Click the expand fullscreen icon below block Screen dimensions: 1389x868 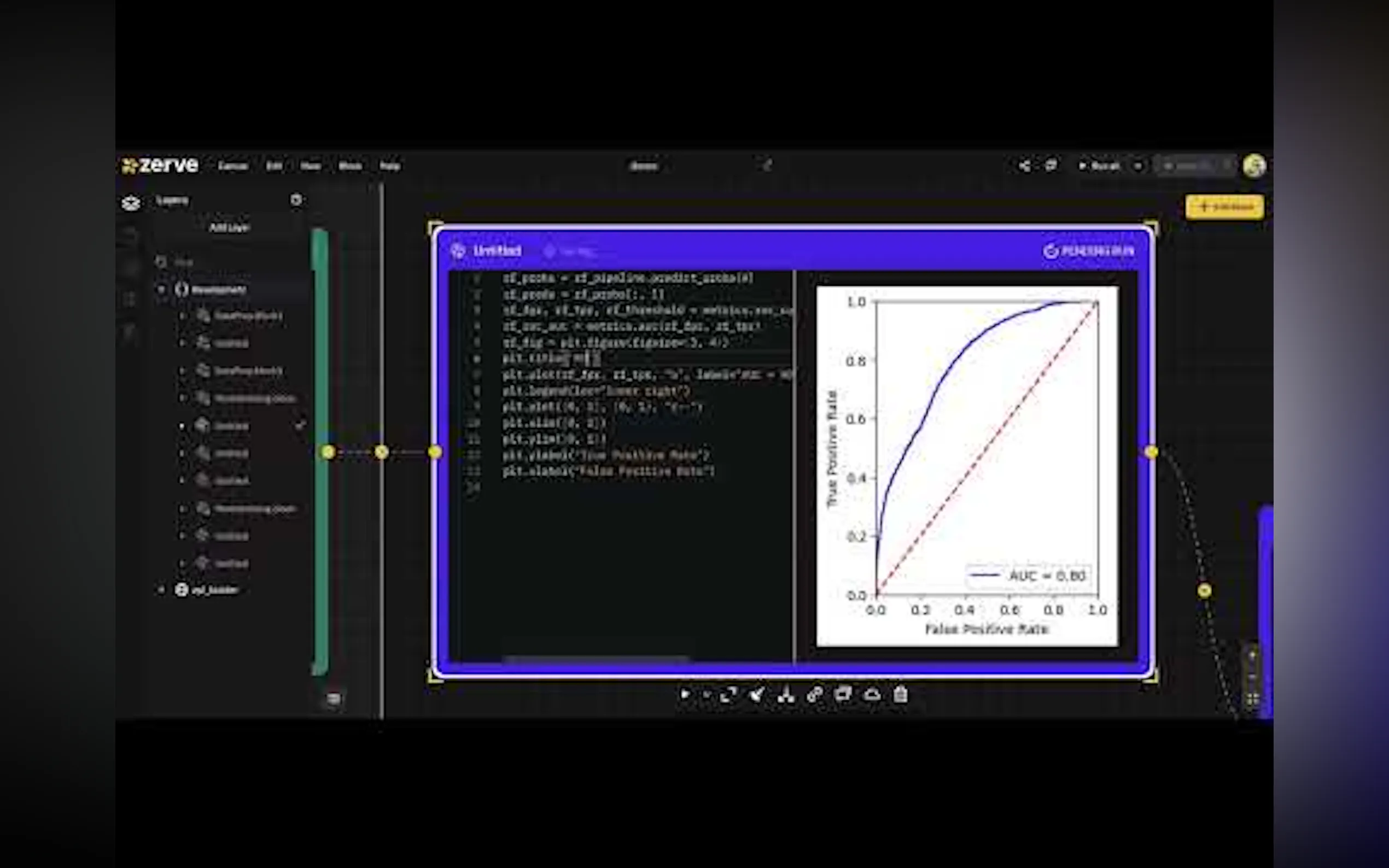coord(728,695)
